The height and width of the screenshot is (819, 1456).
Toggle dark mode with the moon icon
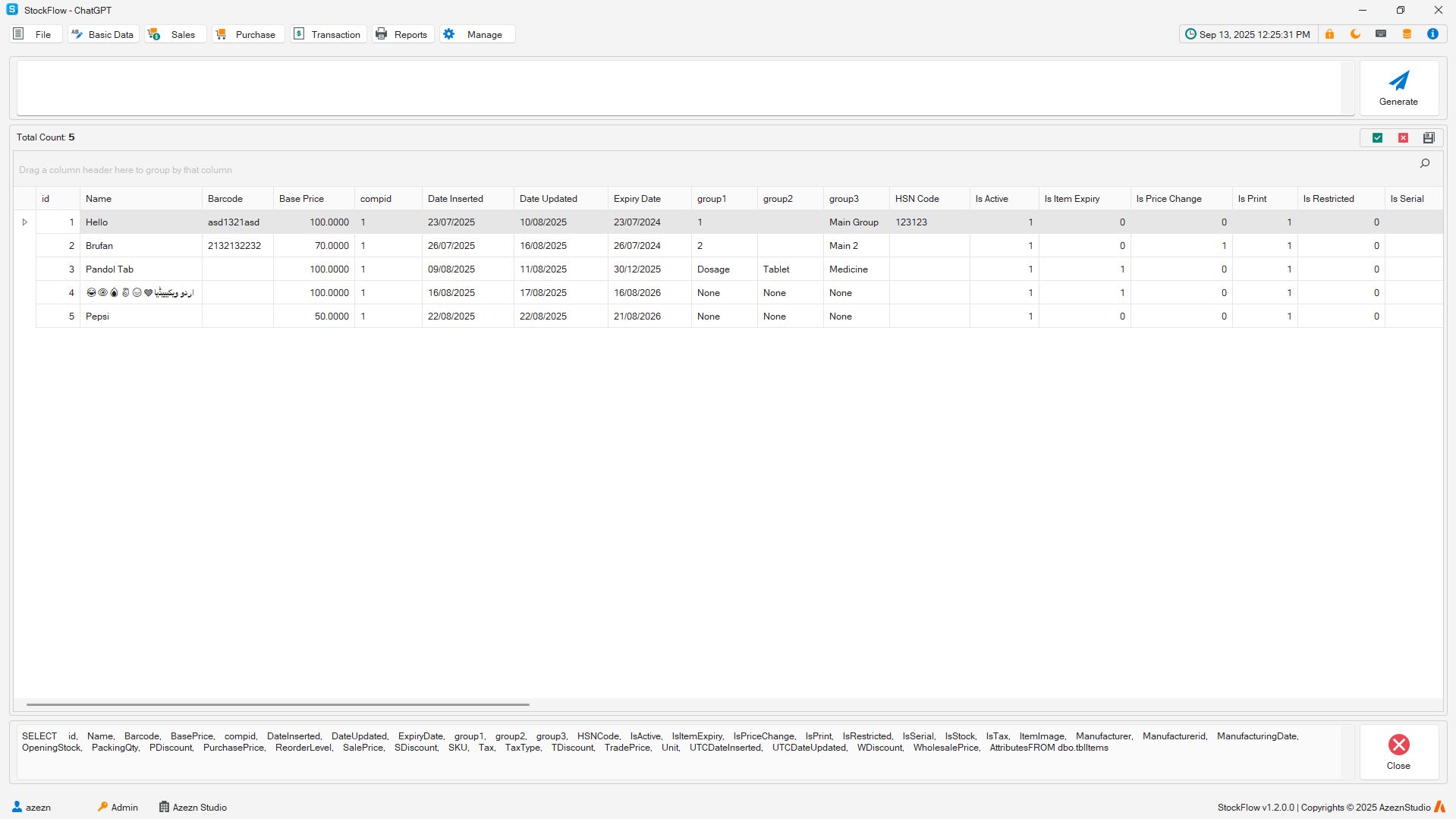point(1355,34)
